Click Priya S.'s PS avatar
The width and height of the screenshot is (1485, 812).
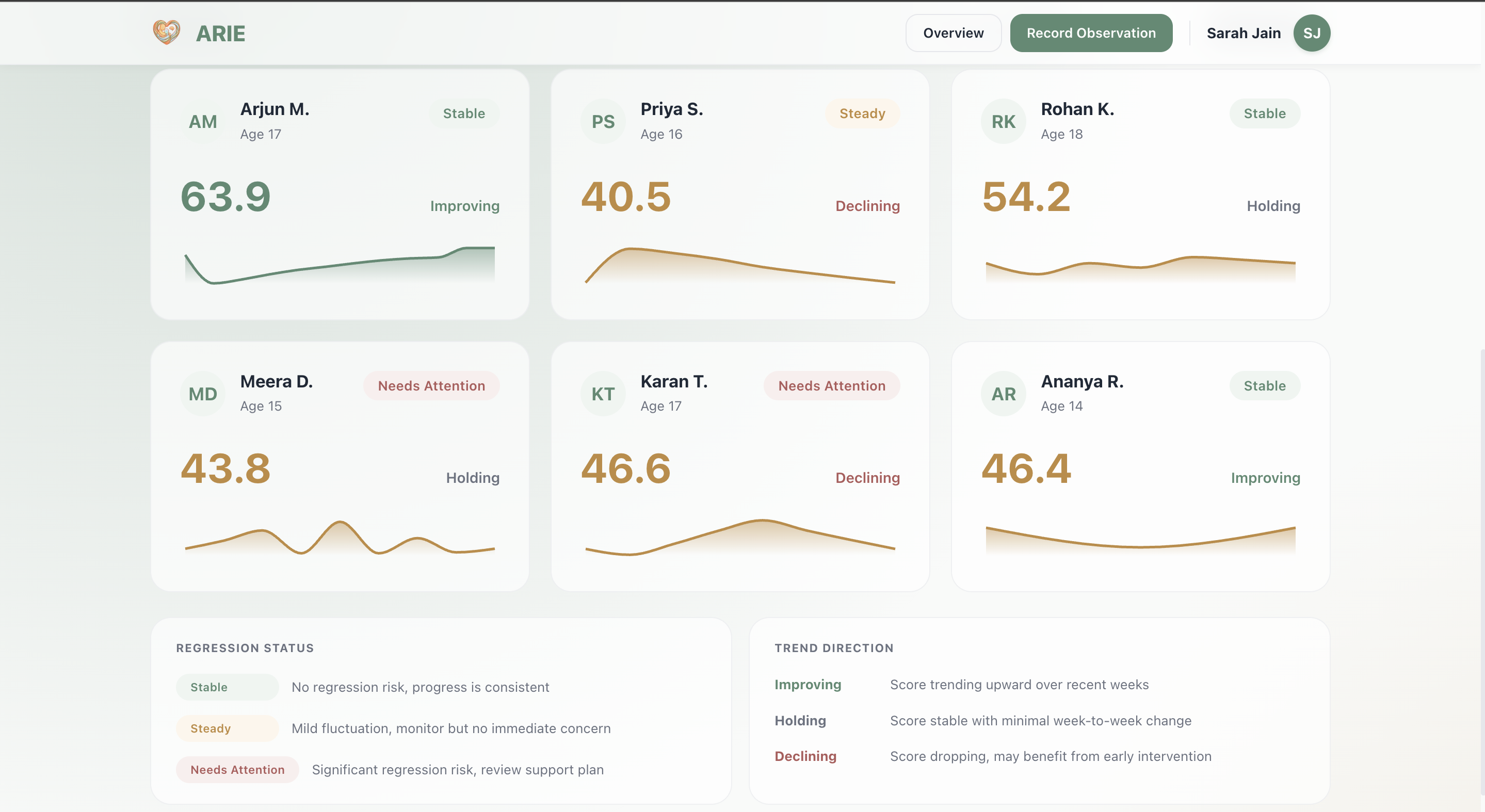[603, 122]
